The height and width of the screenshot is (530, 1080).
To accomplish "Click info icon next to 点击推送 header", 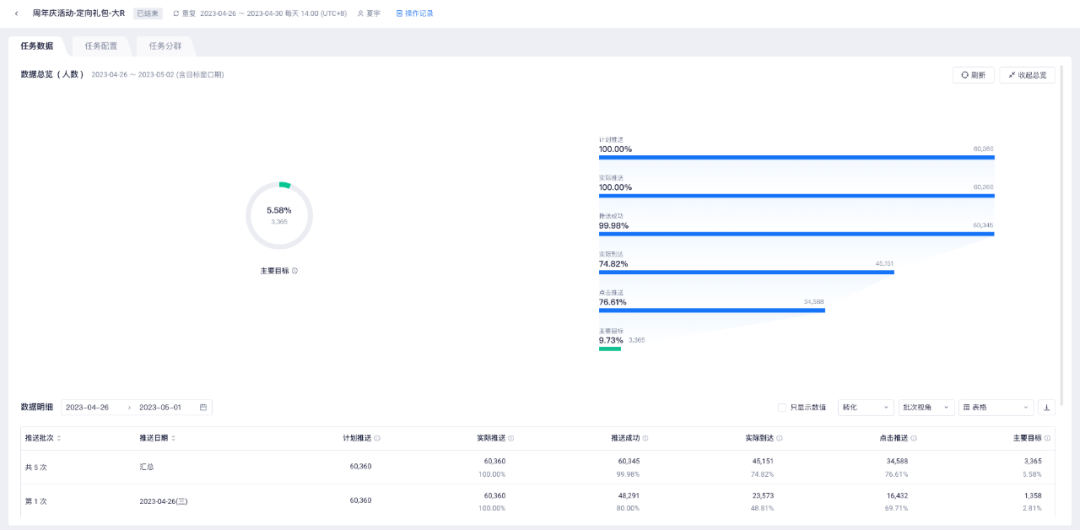I will pyautogui.click(x=913, y=438).
